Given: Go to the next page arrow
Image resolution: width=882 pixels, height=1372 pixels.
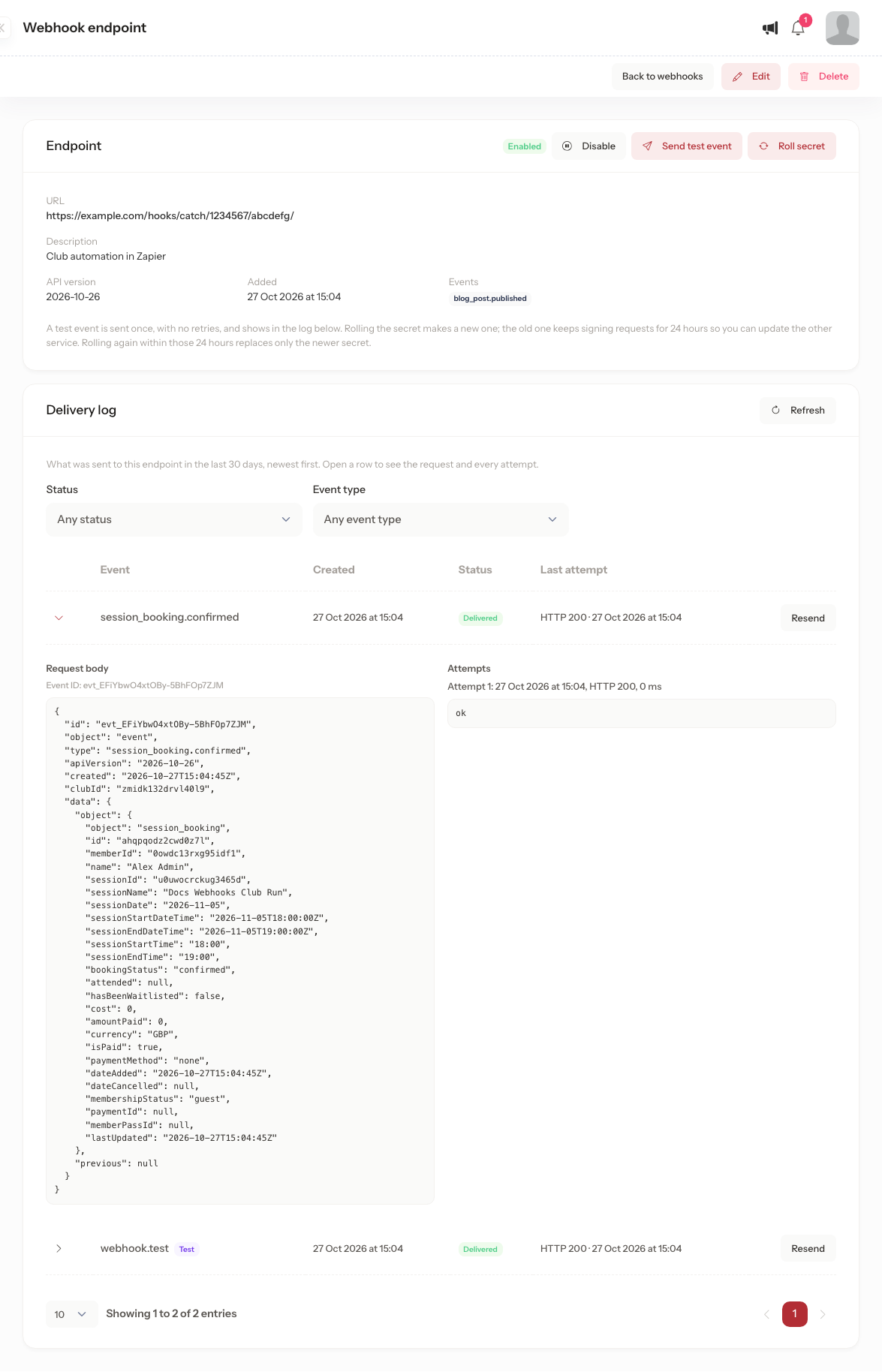Looking at the screenshot, I should tap(823, 1314).
